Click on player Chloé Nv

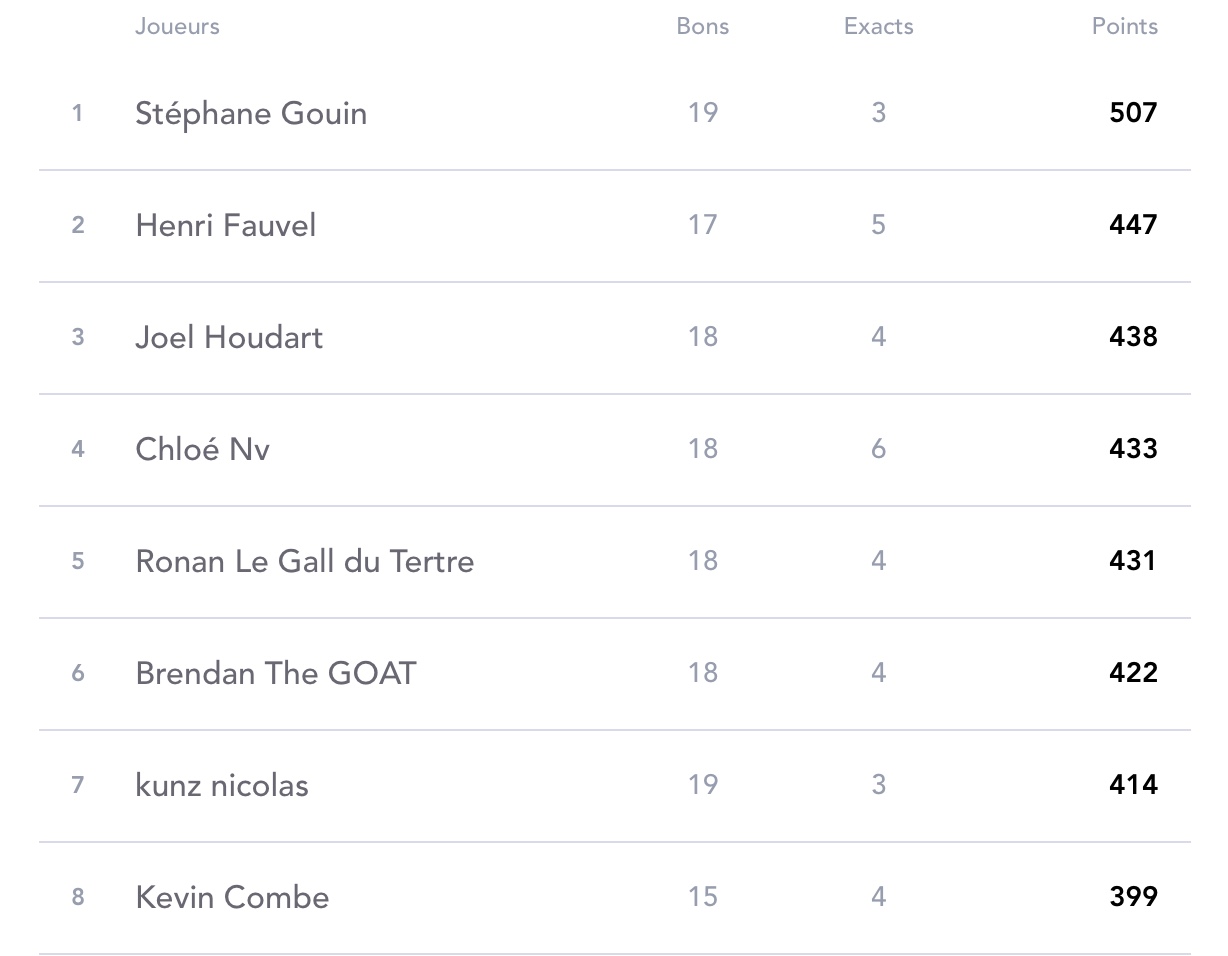(202, 449)
